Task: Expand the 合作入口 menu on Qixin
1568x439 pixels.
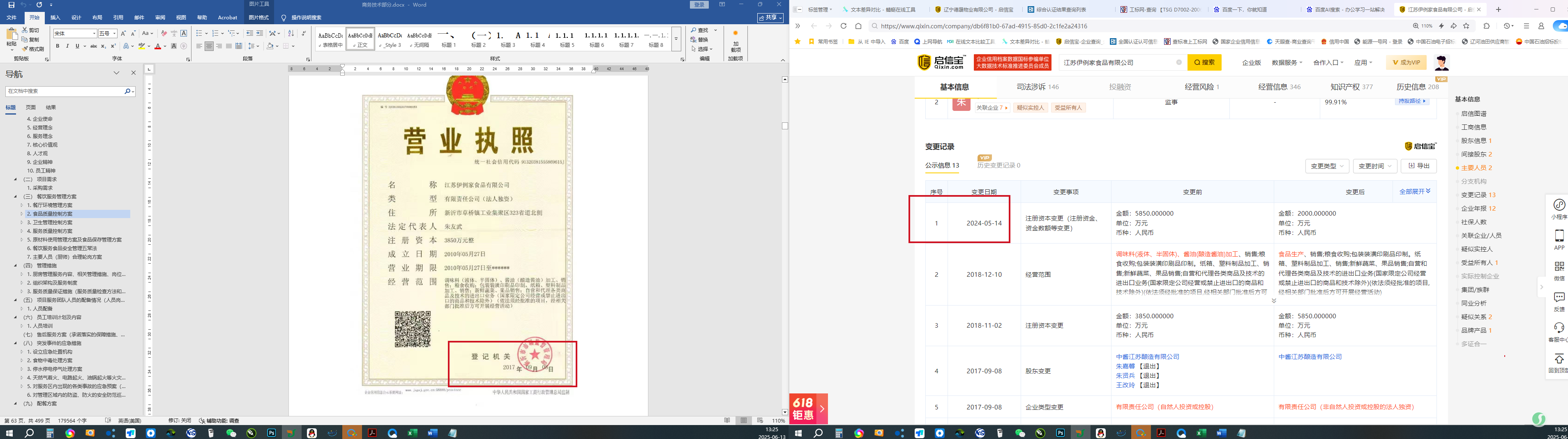Action: 1329,63
